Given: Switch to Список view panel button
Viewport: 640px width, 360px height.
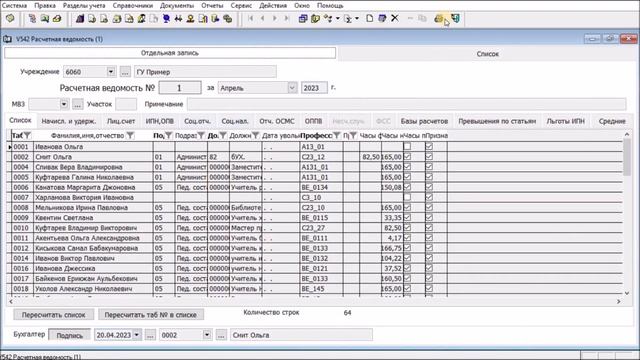Looking at the screenshot, I should 487,54.
